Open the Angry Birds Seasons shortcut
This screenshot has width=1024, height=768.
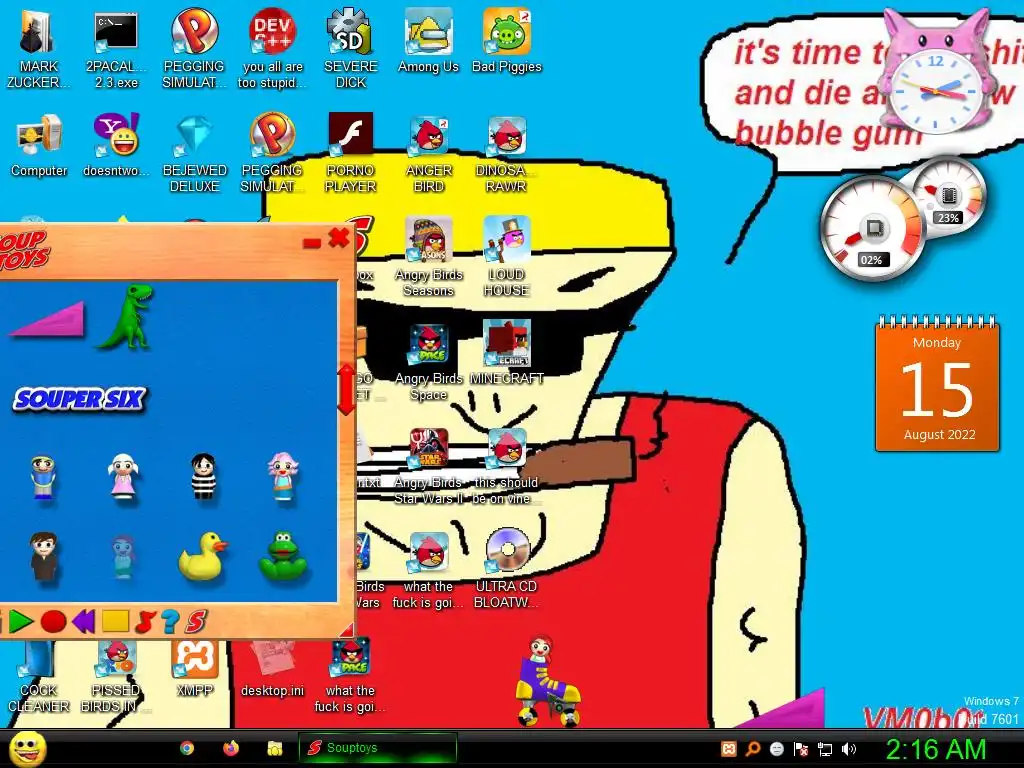point(428,257)
